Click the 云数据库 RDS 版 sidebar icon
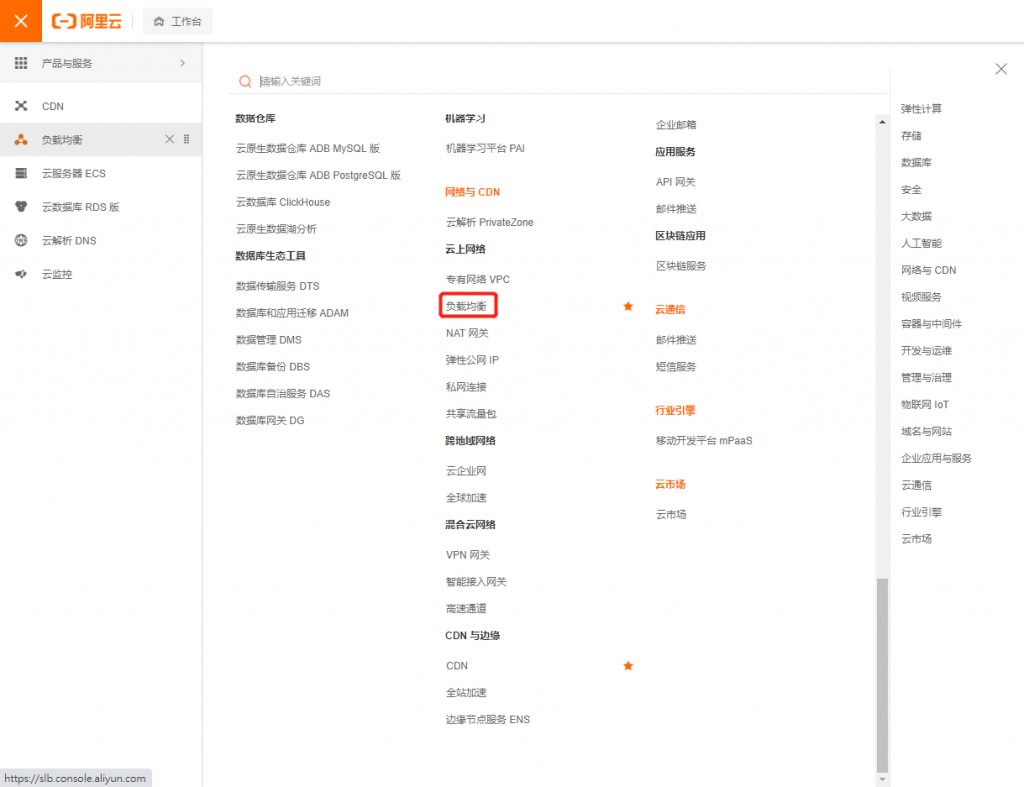Viewport: 1024px width, 787px height. point(21,206)
